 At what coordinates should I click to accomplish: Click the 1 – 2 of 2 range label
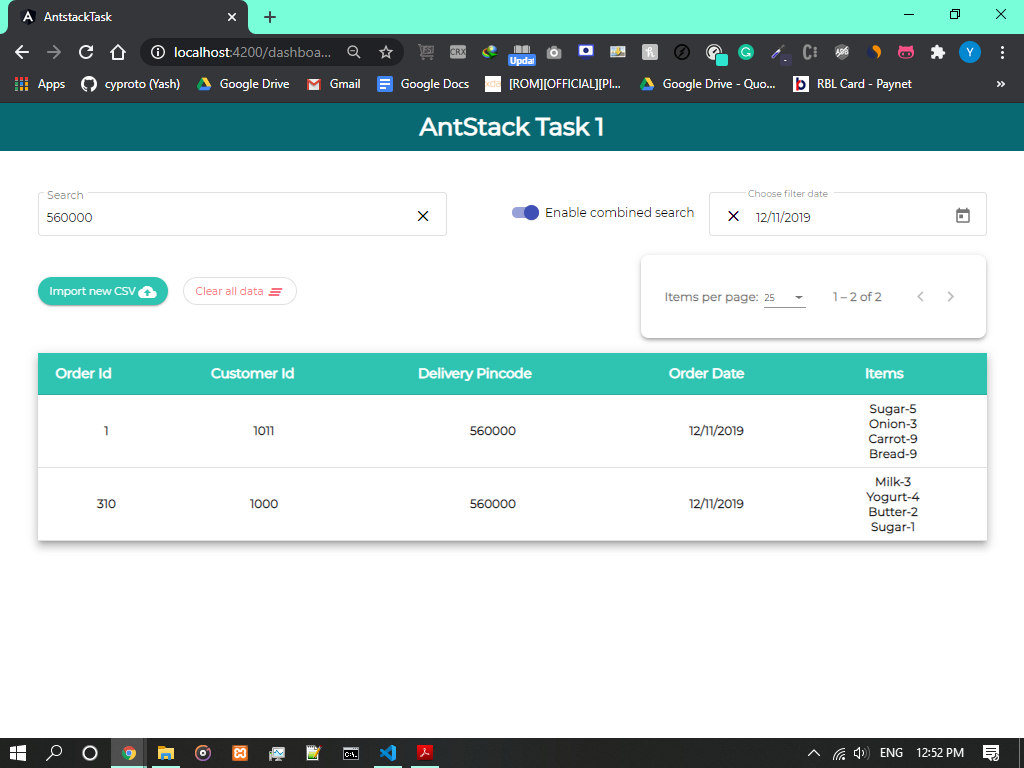[x=857, y=297]
